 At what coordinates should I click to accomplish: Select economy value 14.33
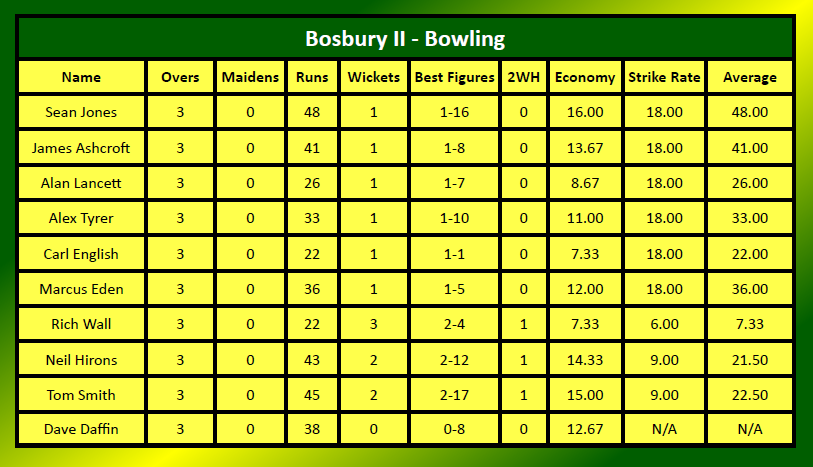(585, 360)
